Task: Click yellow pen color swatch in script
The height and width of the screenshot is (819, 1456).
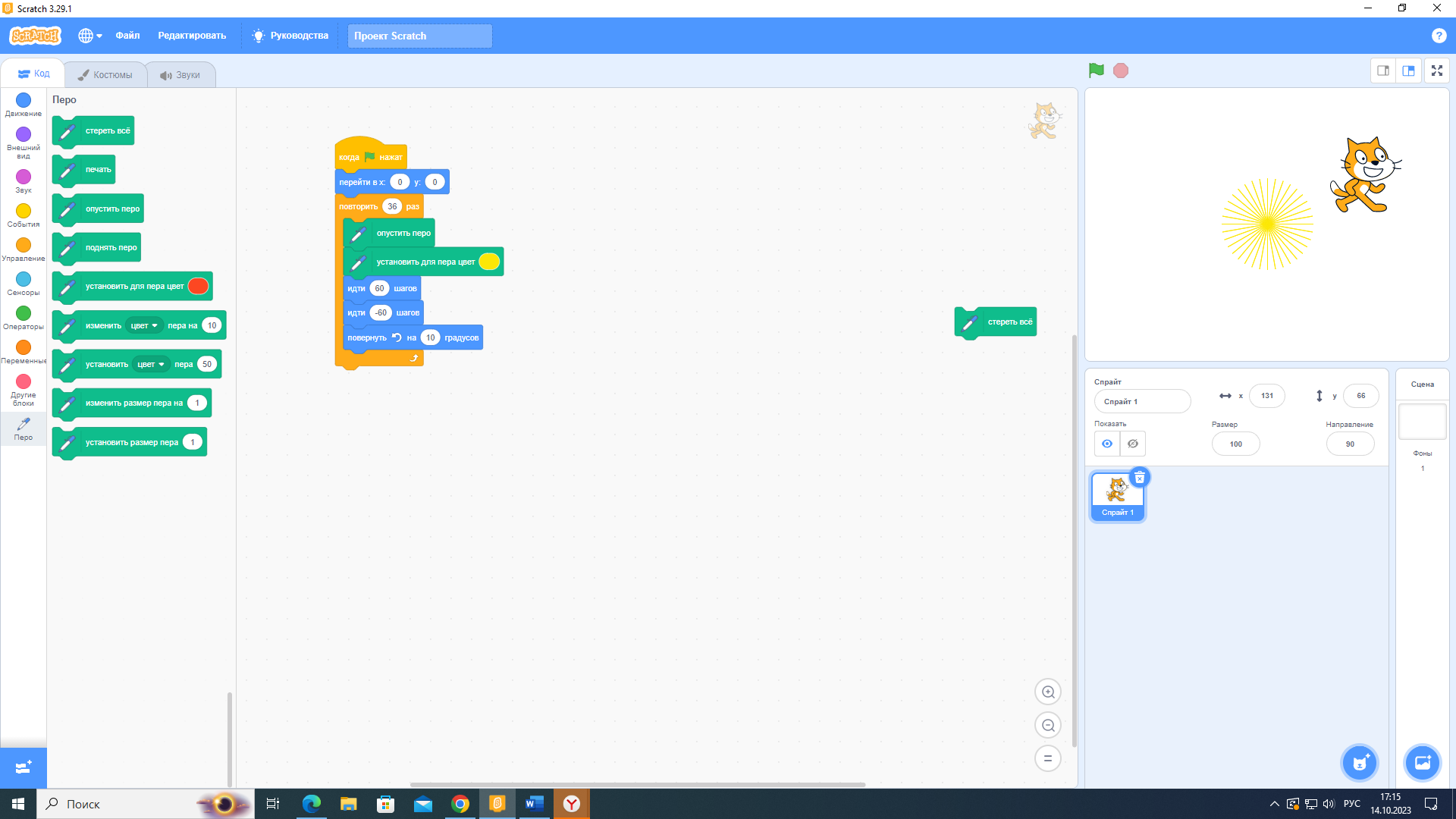Action: (489, 262)
